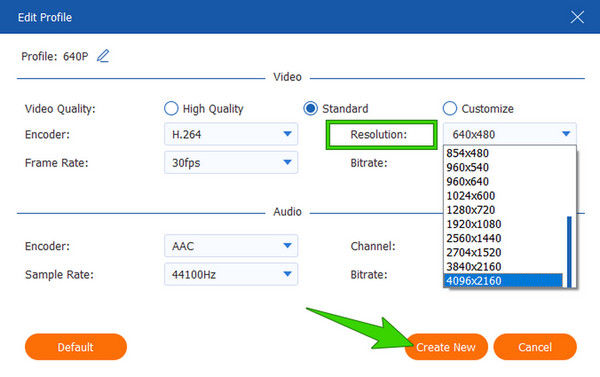Collapse the Resolution 640x480 dropdown
Viewport: 600px width, 377px height.
tap(510, 134)
